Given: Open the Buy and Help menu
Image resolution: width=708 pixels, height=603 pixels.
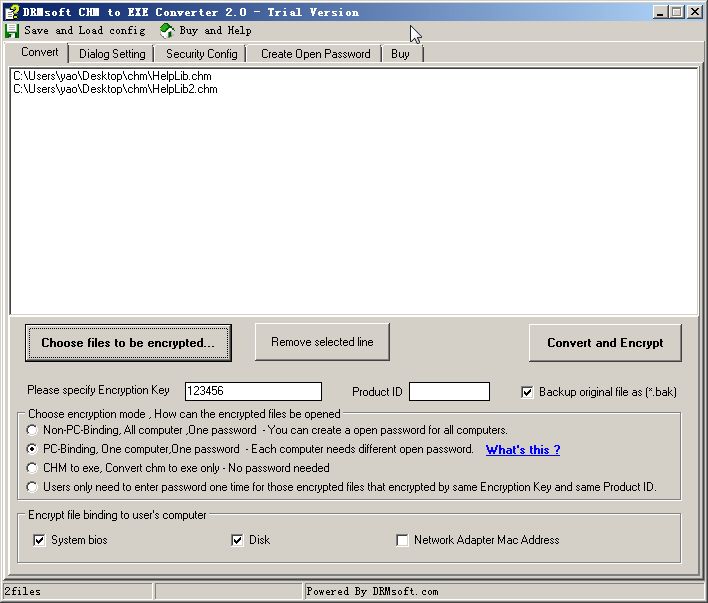Looking at the screenshot, I should click(215, 30).
